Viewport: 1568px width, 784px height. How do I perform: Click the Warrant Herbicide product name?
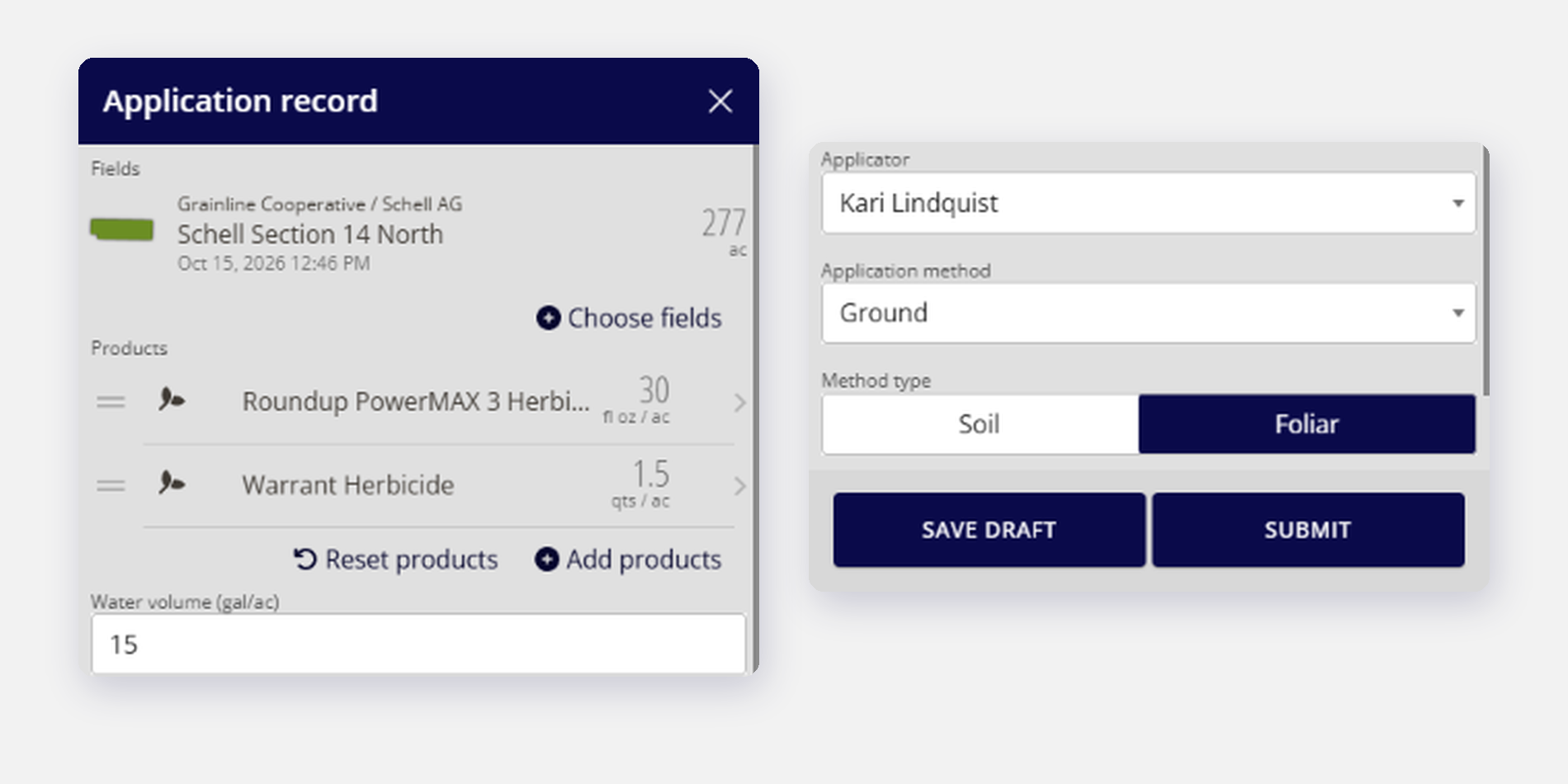[x=347, y=485]
